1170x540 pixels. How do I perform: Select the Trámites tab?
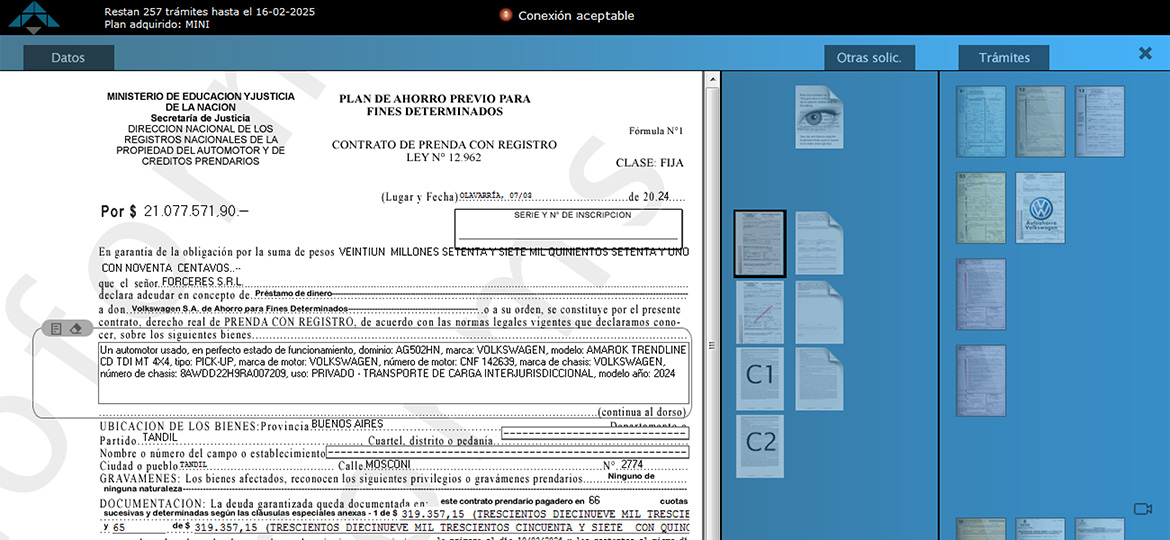pyautogui.click(x=1004, y=58)
